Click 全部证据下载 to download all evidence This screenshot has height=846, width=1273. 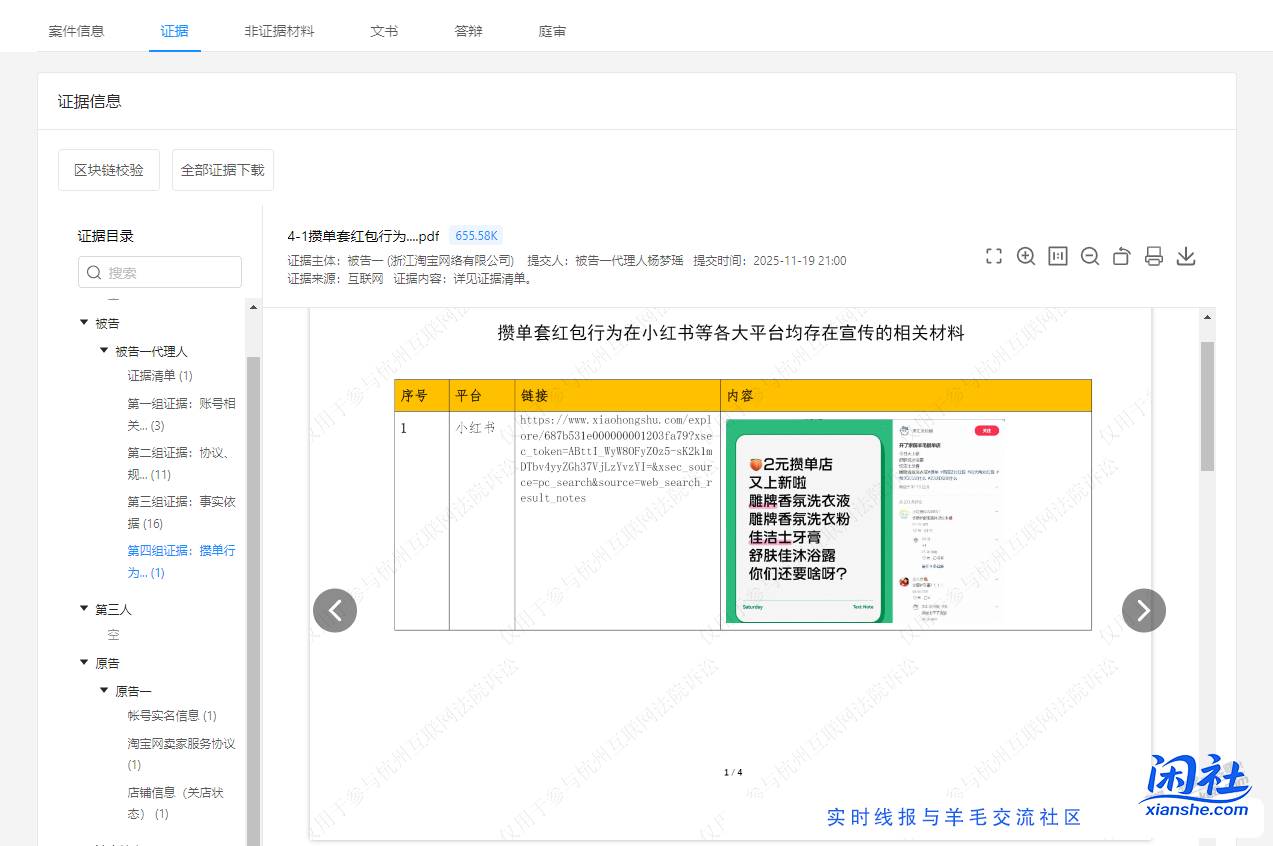[x=222, y=170]
